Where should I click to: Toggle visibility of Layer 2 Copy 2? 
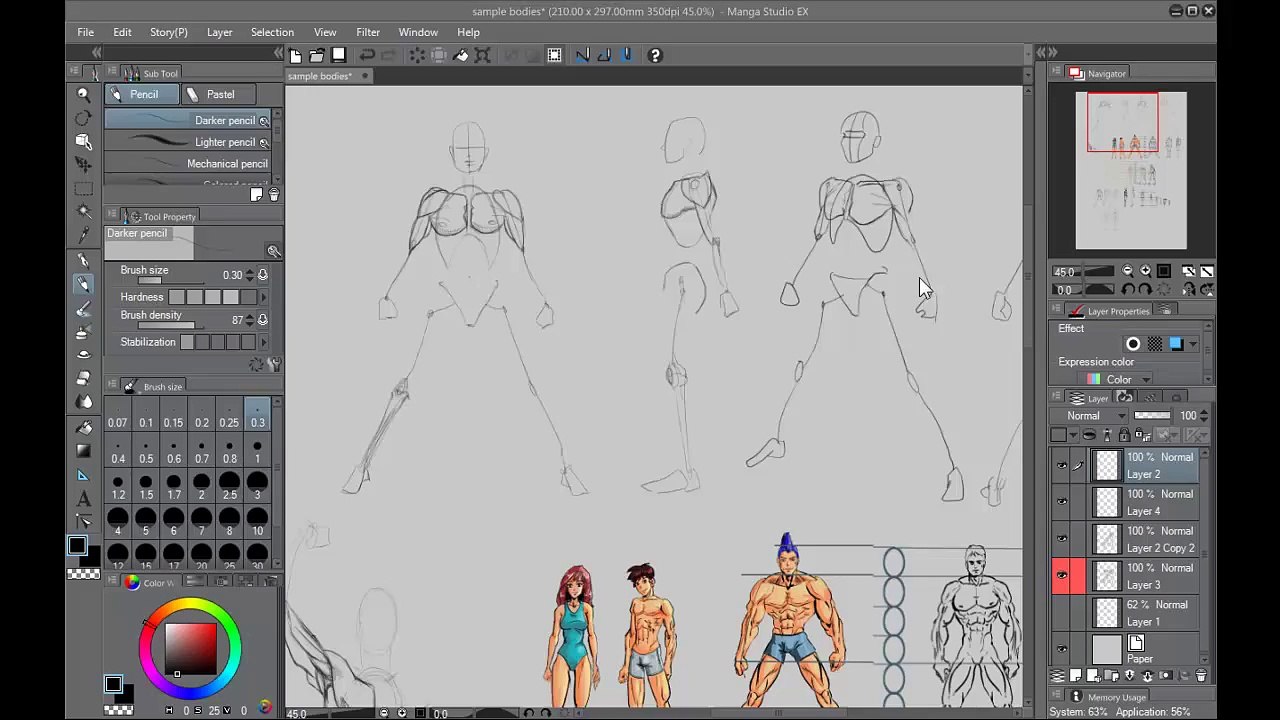[x=1061, y=539]
